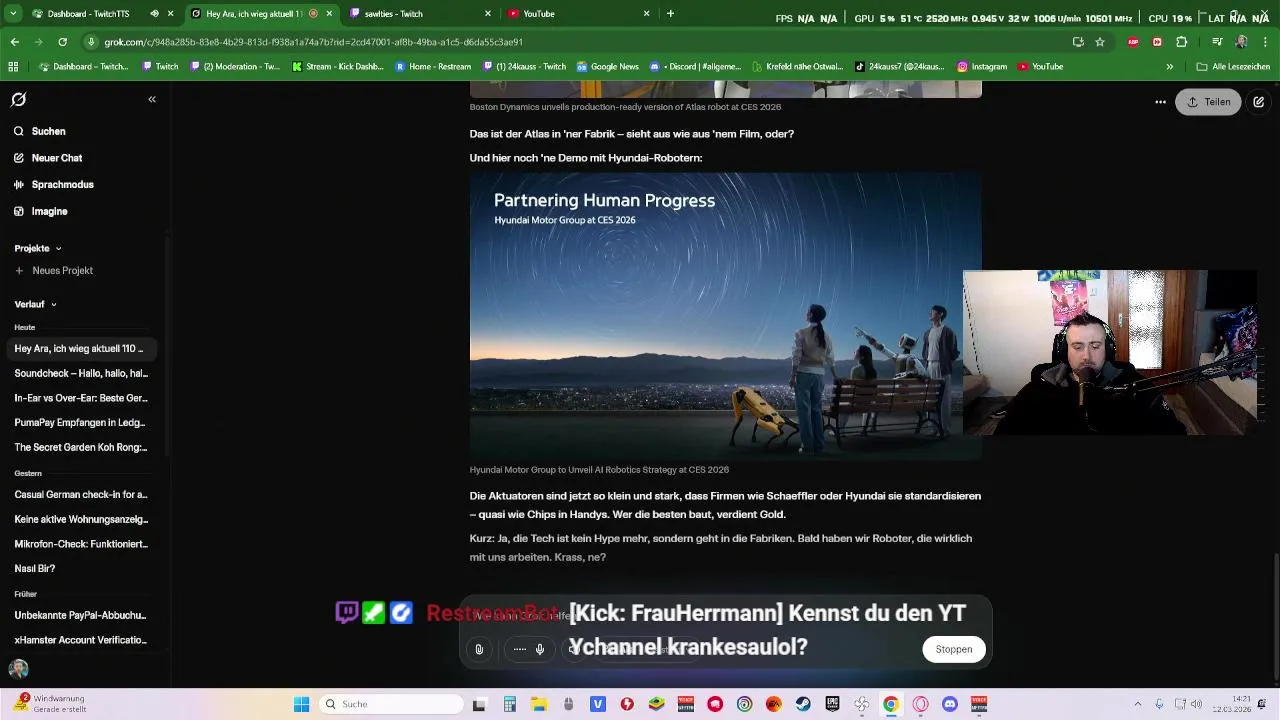Open Home - Restream bookmark

coord(434,67)
